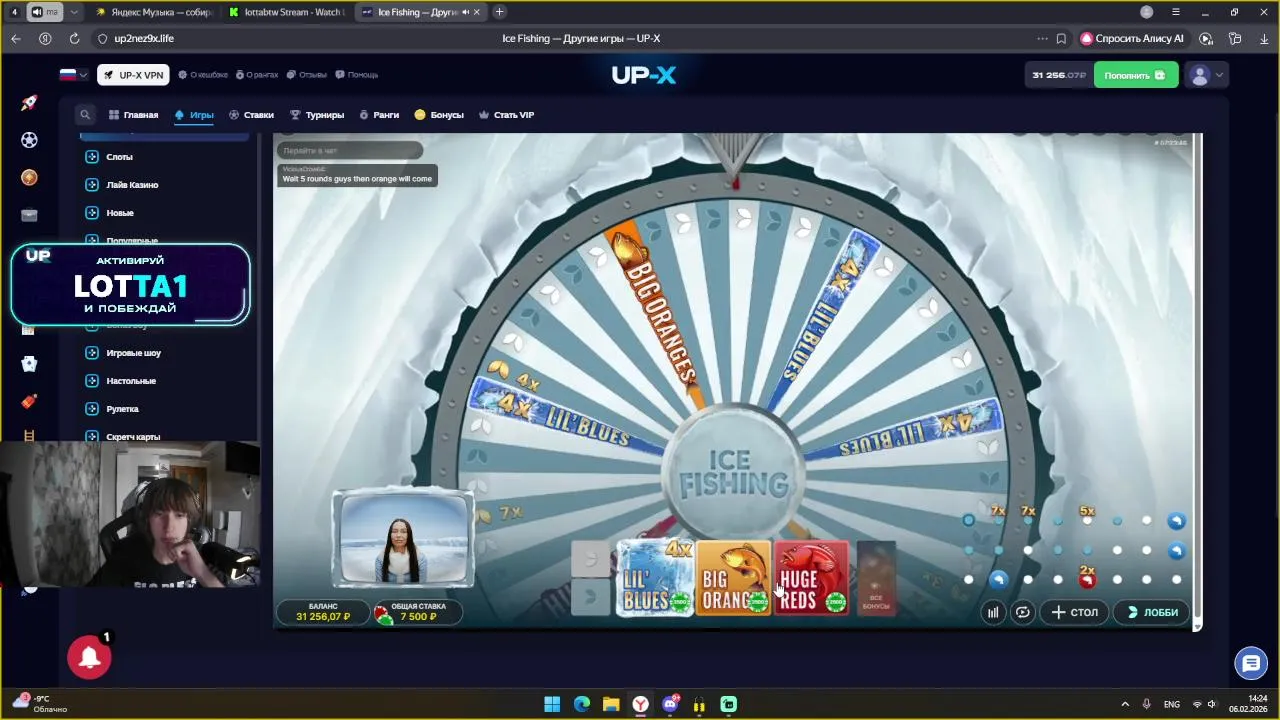Switch to lottabtw Stream browser tab

[x=285, y=12]
